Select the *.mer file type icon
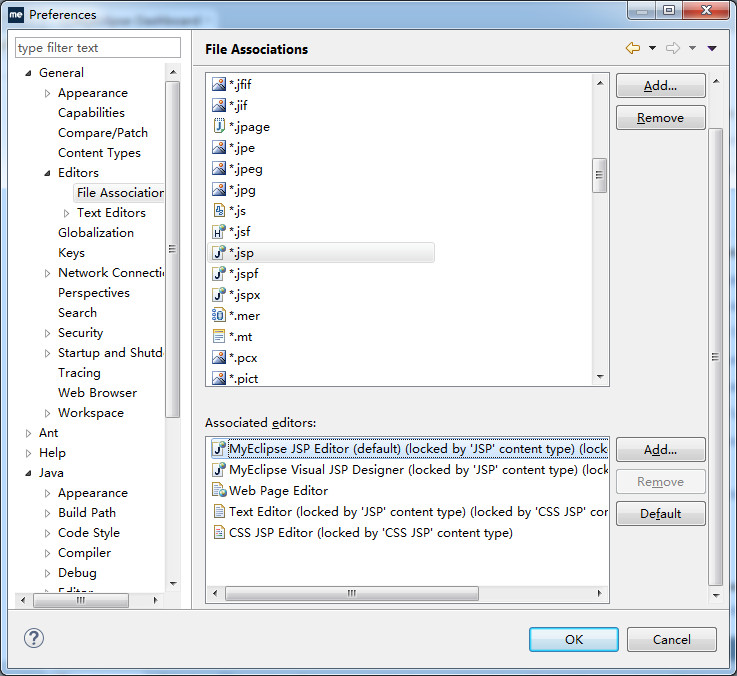The image size is (737, 676). 219,316
